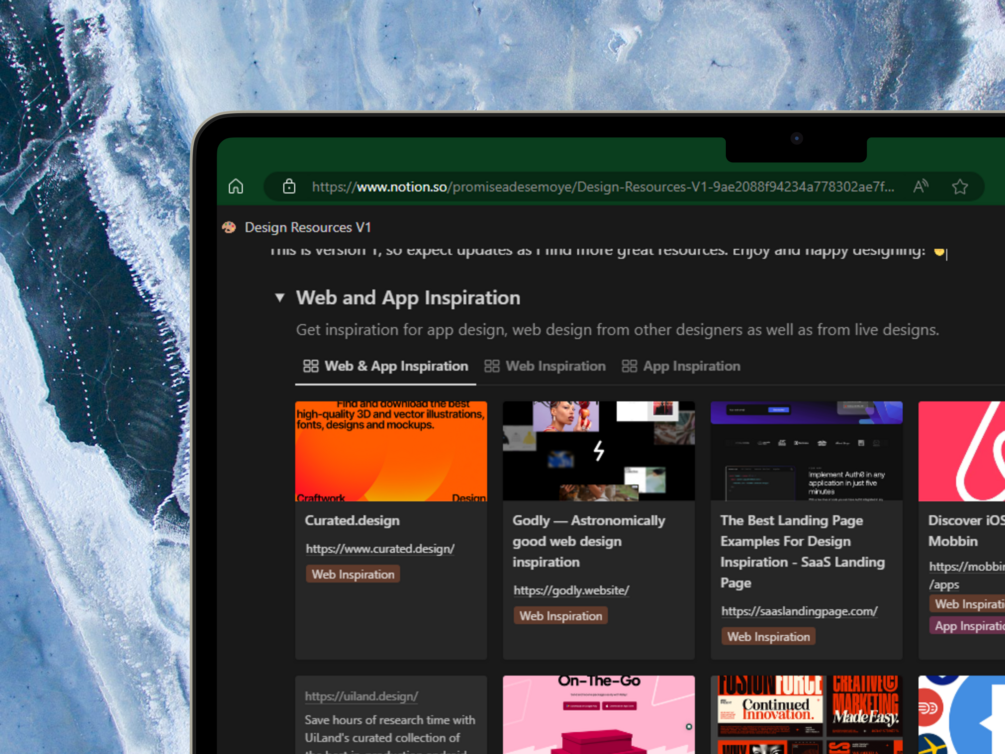Open the Godly website thumbnail

coord(599,451)
